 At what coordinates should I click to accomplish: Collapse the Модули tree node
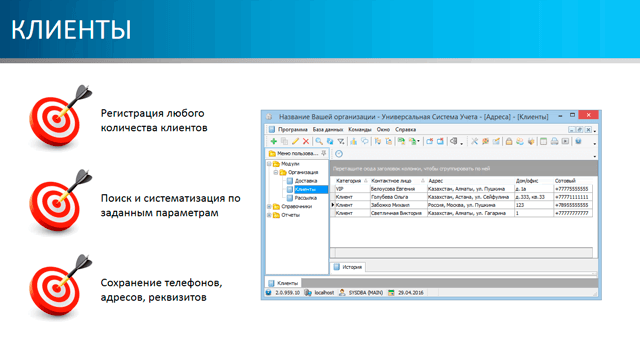coord(269,164)
